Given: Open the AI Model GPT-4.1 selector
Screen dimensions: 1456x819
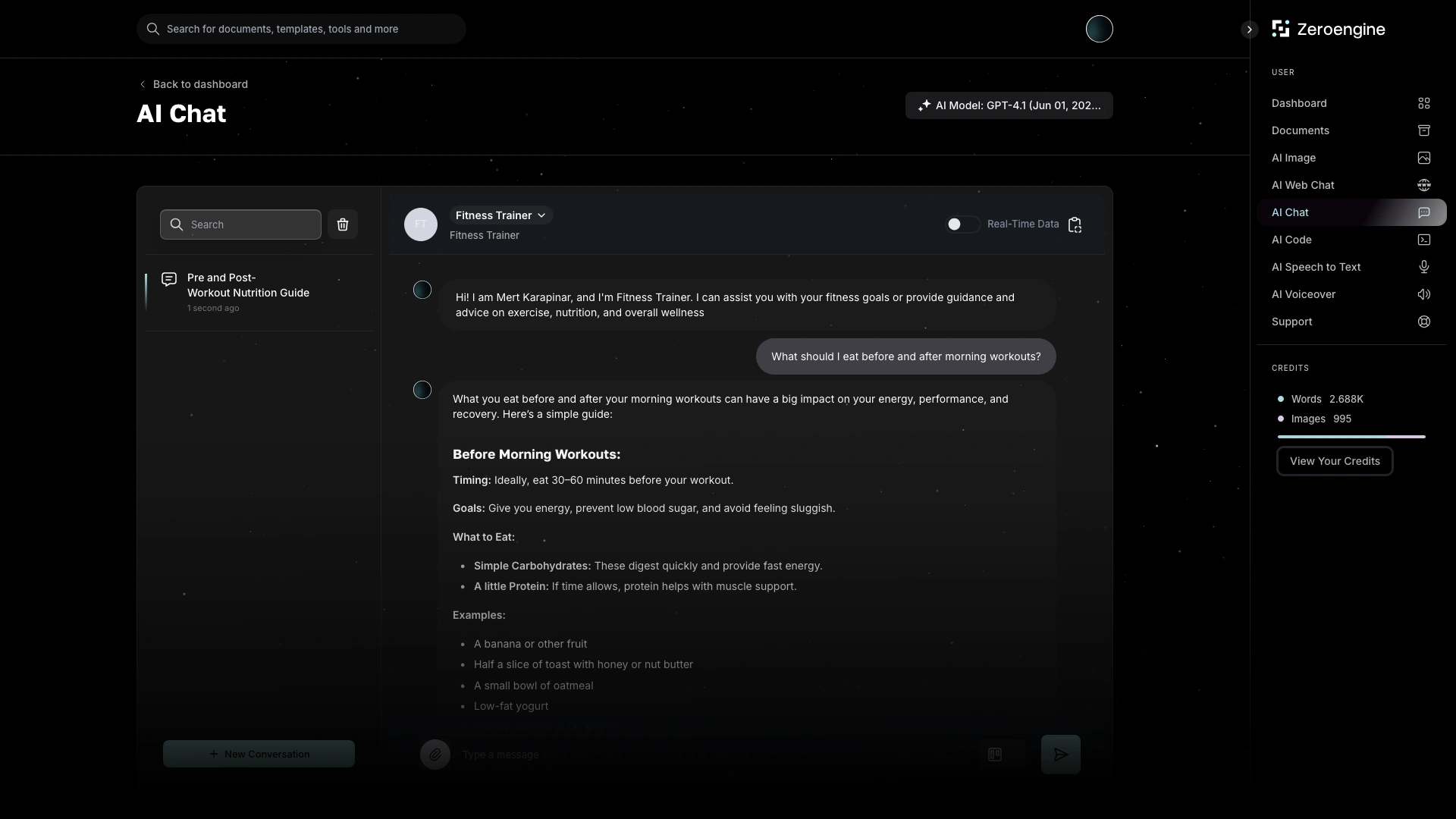Looking at the screenshot, I should 1009,105.
